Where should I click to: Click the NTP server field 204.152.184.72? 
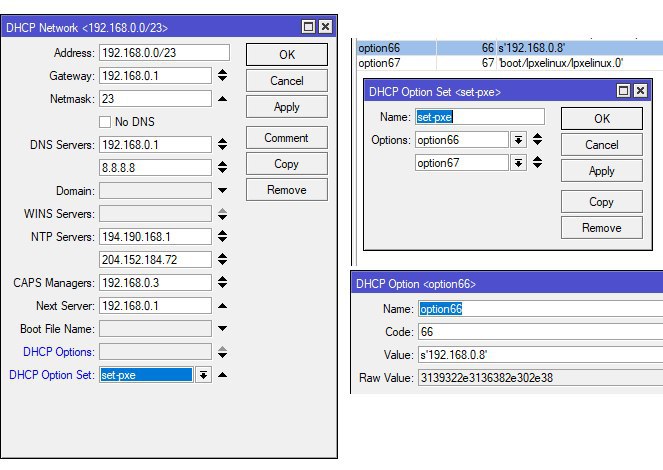click(155, 260)
